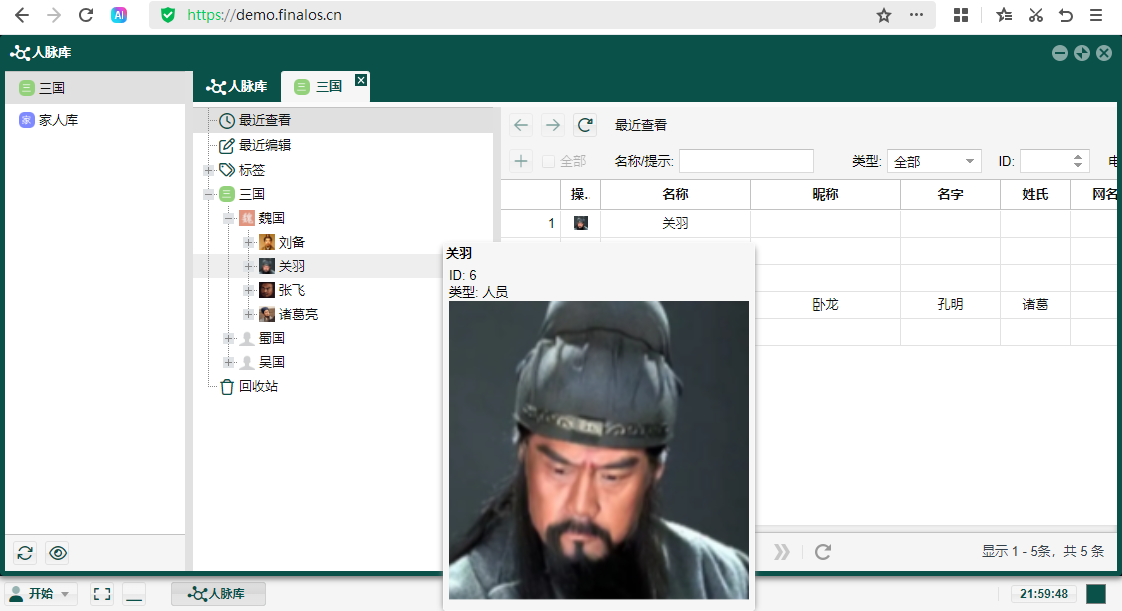This screenshot has height=611, width=1122.
Task: Open the browser extensions grid icon
Action: [961, 15]
